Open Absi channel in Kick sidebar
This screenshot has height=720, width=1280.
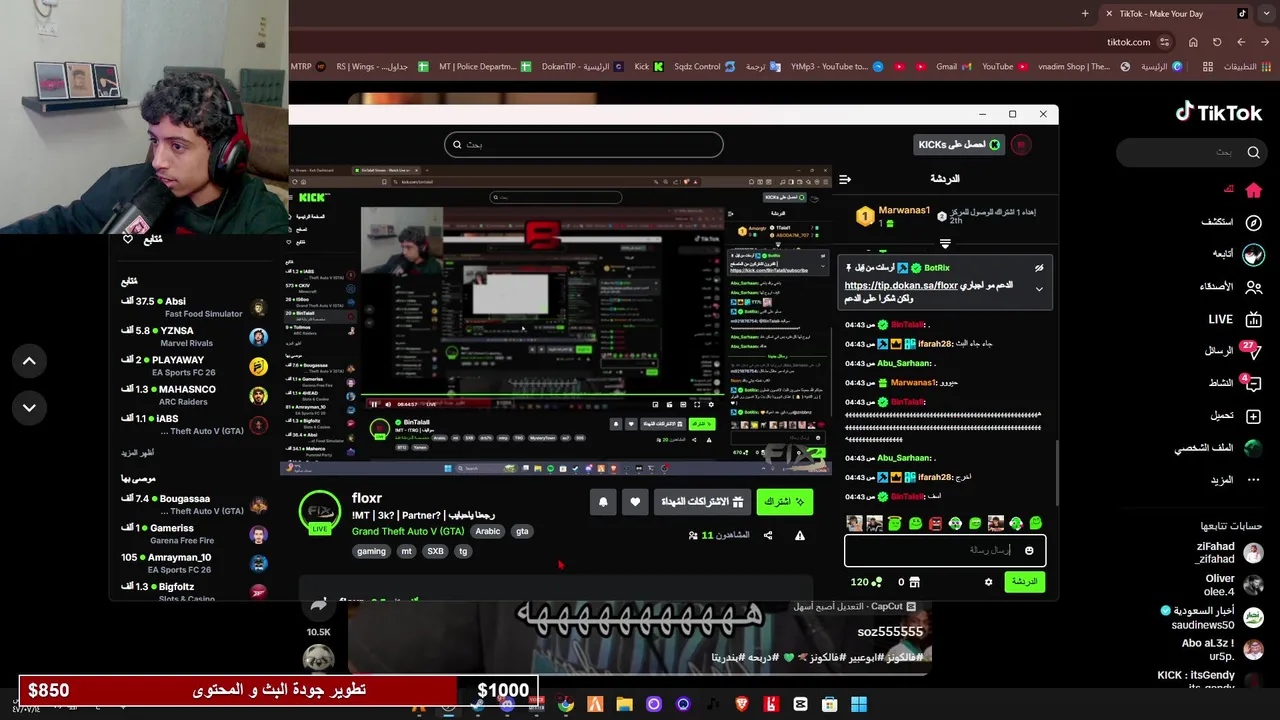tap(194, 308)
